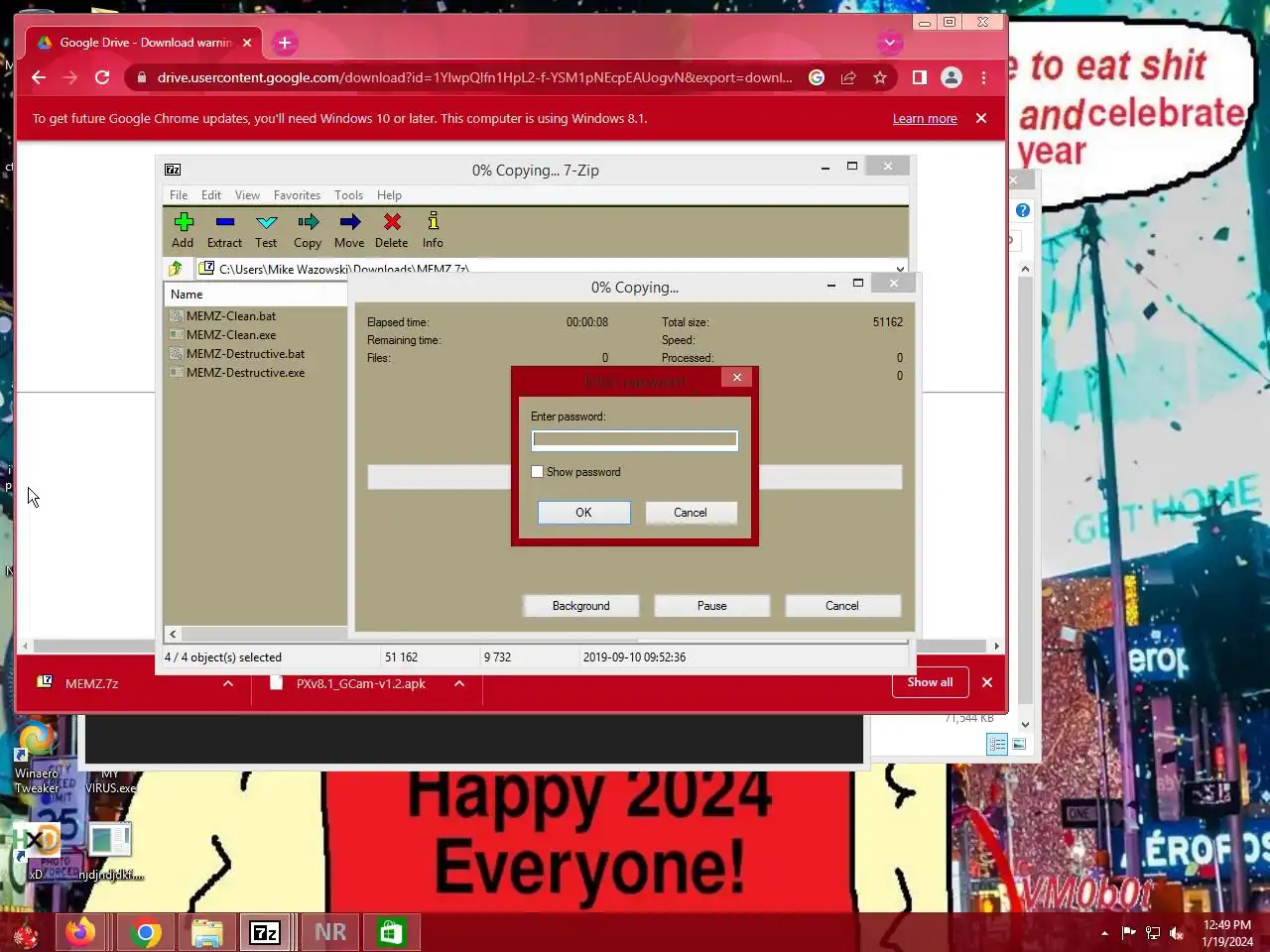Go back in Chrome

tap(39, 77)
